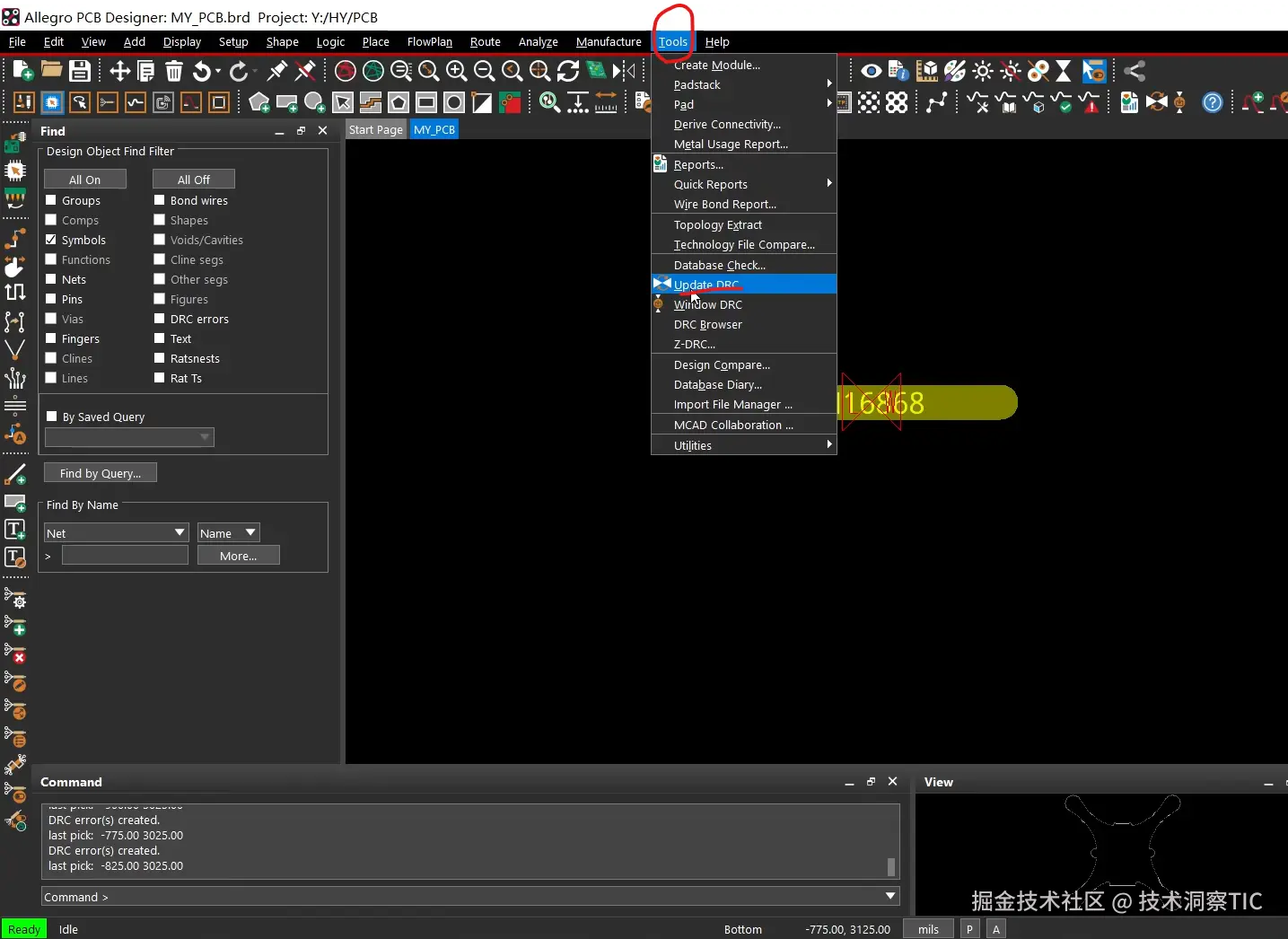Click the new file icon in the toolbar
The height and width of the screenshot is (939, 1288).
(22, 71)
